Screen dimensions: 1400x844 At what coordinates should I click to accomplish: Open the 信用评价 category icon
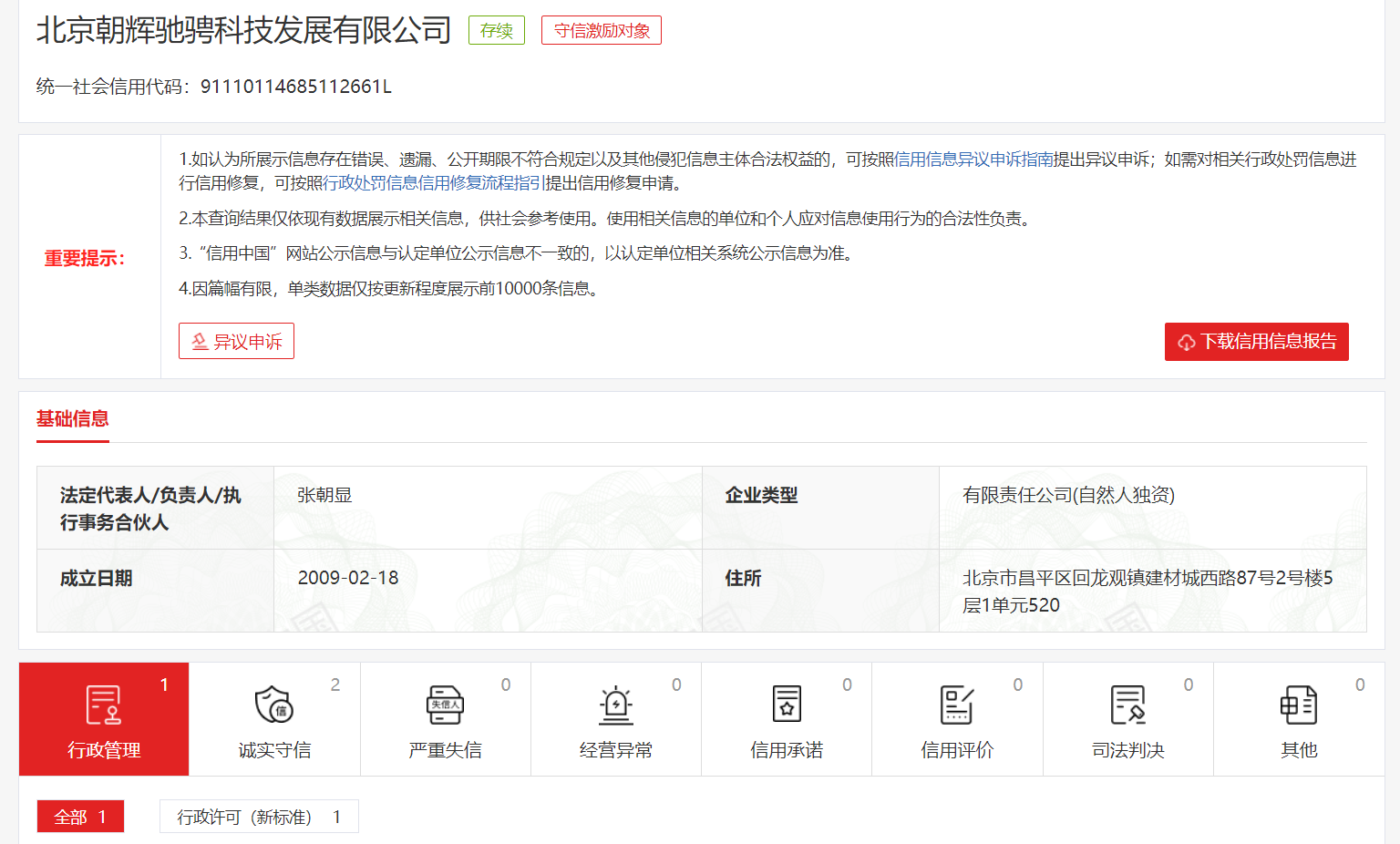957,705
